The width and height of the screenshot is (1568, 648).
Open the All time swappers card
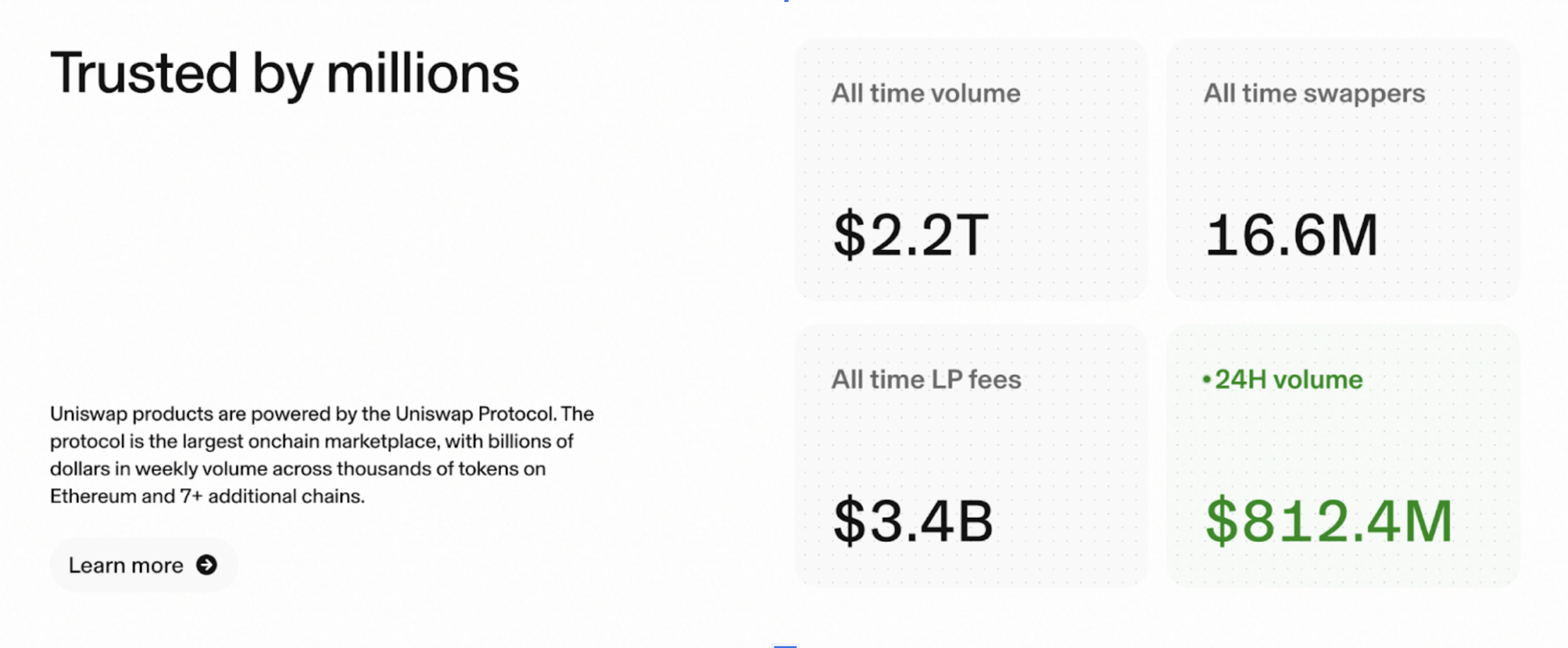(x=1343, y=170)
